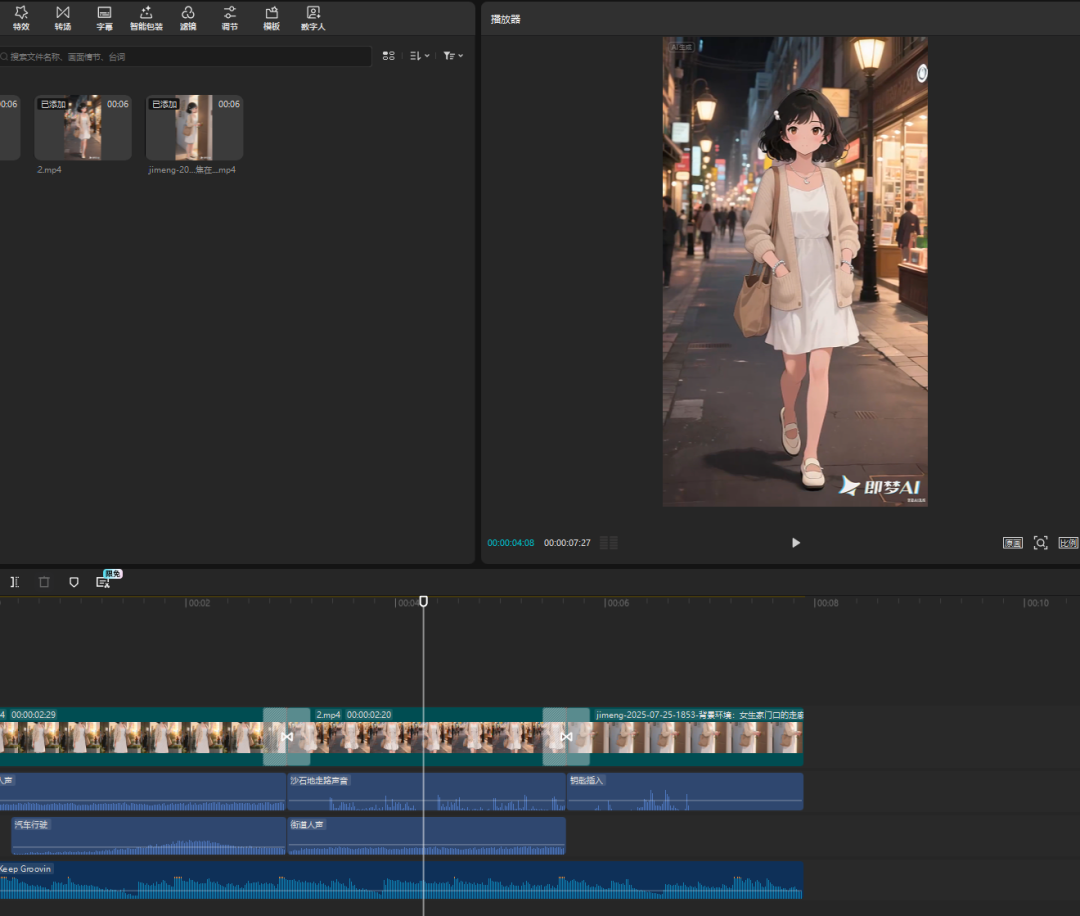Click the 00:06 mark on timeline ruler
Viewport: 1080px width, 916px height.
click(x=616, y=603)
